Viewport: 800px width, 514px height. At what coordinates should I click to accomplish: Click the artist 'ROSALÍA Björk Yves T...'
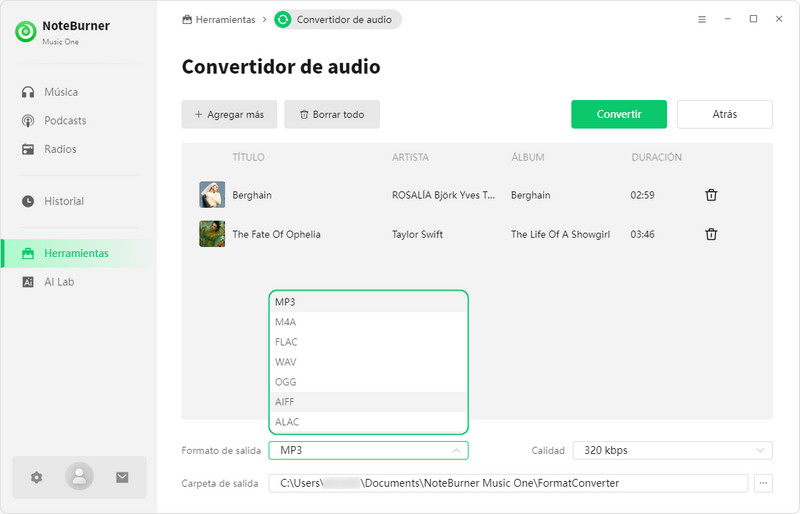(x=443, y=195)
